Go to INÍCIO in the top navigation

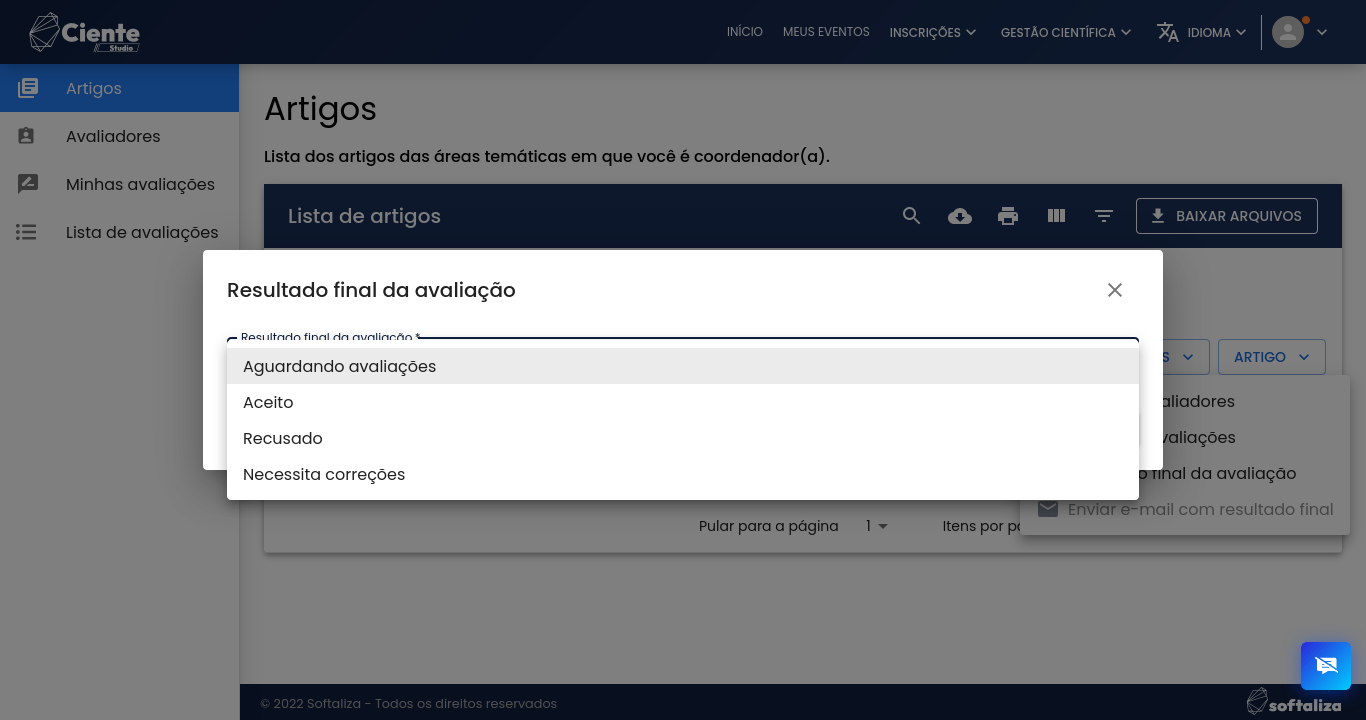click(745, 32)
